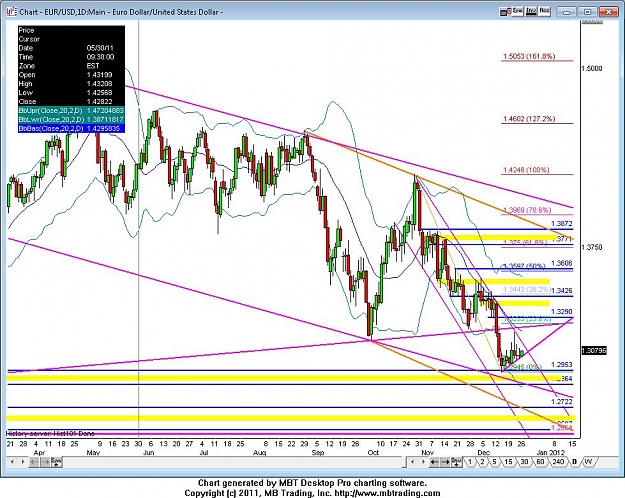Click the 1.5000 price axis label
Screen dimensions: 625x498
592,69
